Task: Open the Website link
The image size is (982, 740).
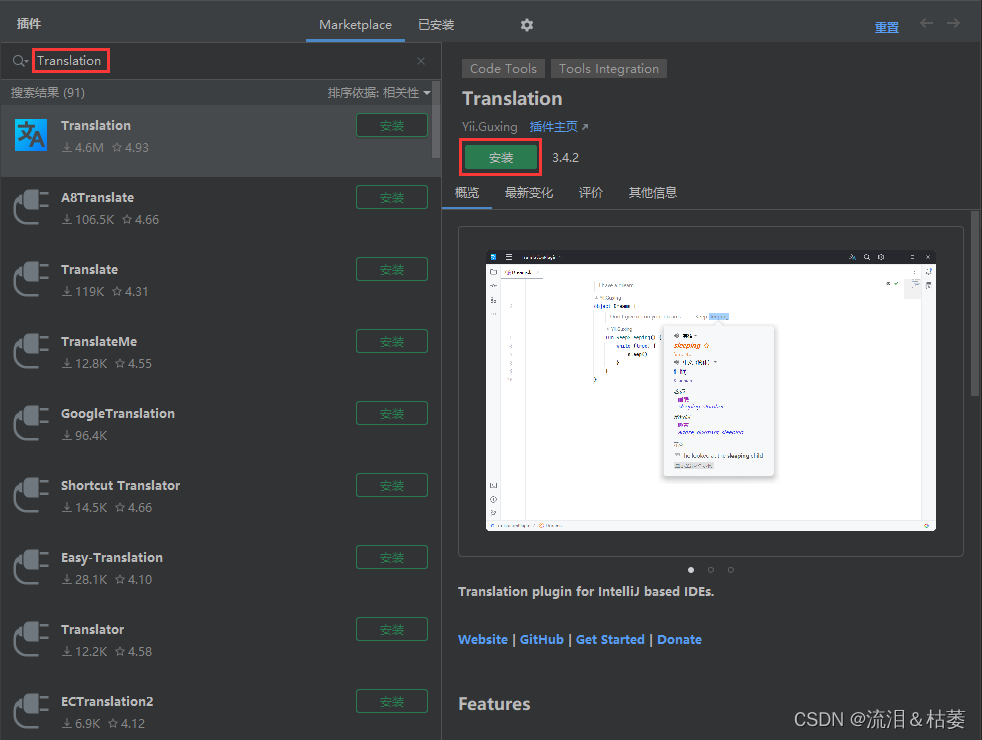Action: (483, 639)
